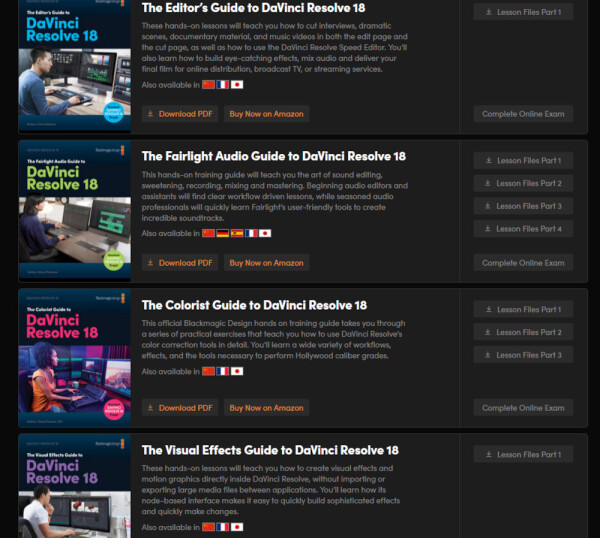Open the Colorist Guide book cover
The width and height of the screenshot is (600, 538).
[75, 358]
